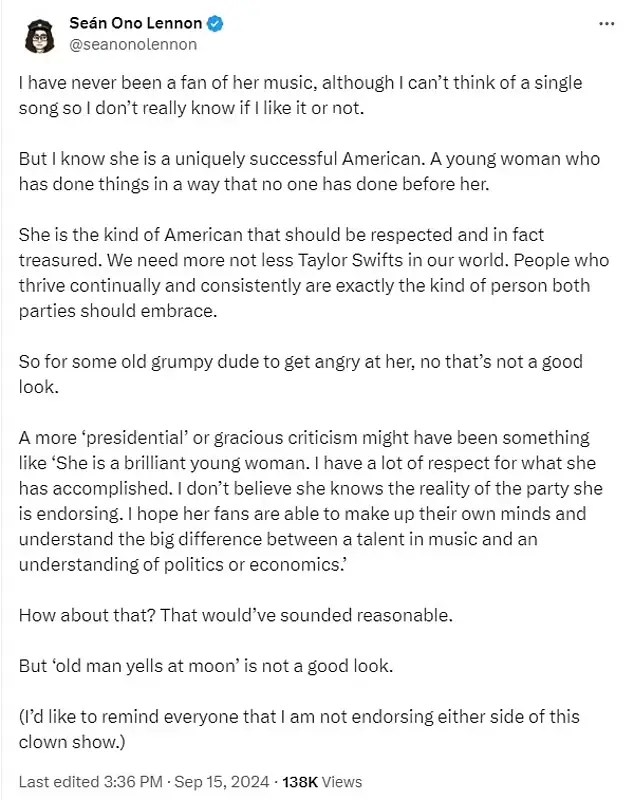634x800 pixels.
Task: Open the three-dot more options menu
Action: point(606,24)
